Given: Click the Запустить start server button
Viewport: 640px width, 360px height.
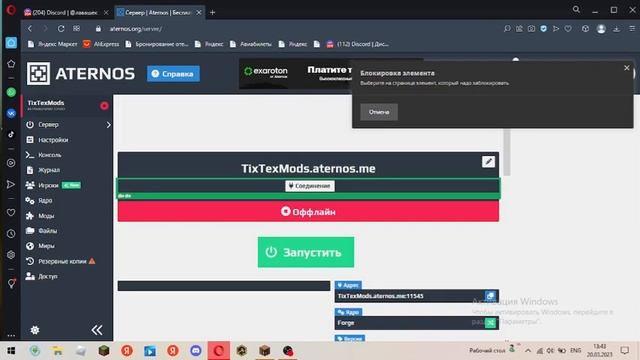Looking at the screenshot, I should click(x=306, y=252).
